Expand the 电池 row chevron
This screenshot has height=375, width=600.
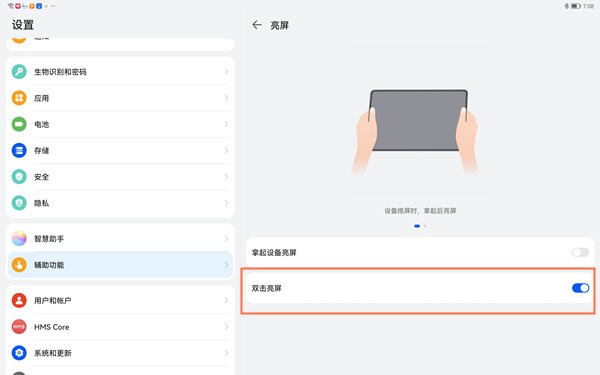pyautogui.click(x=226, y=124)
